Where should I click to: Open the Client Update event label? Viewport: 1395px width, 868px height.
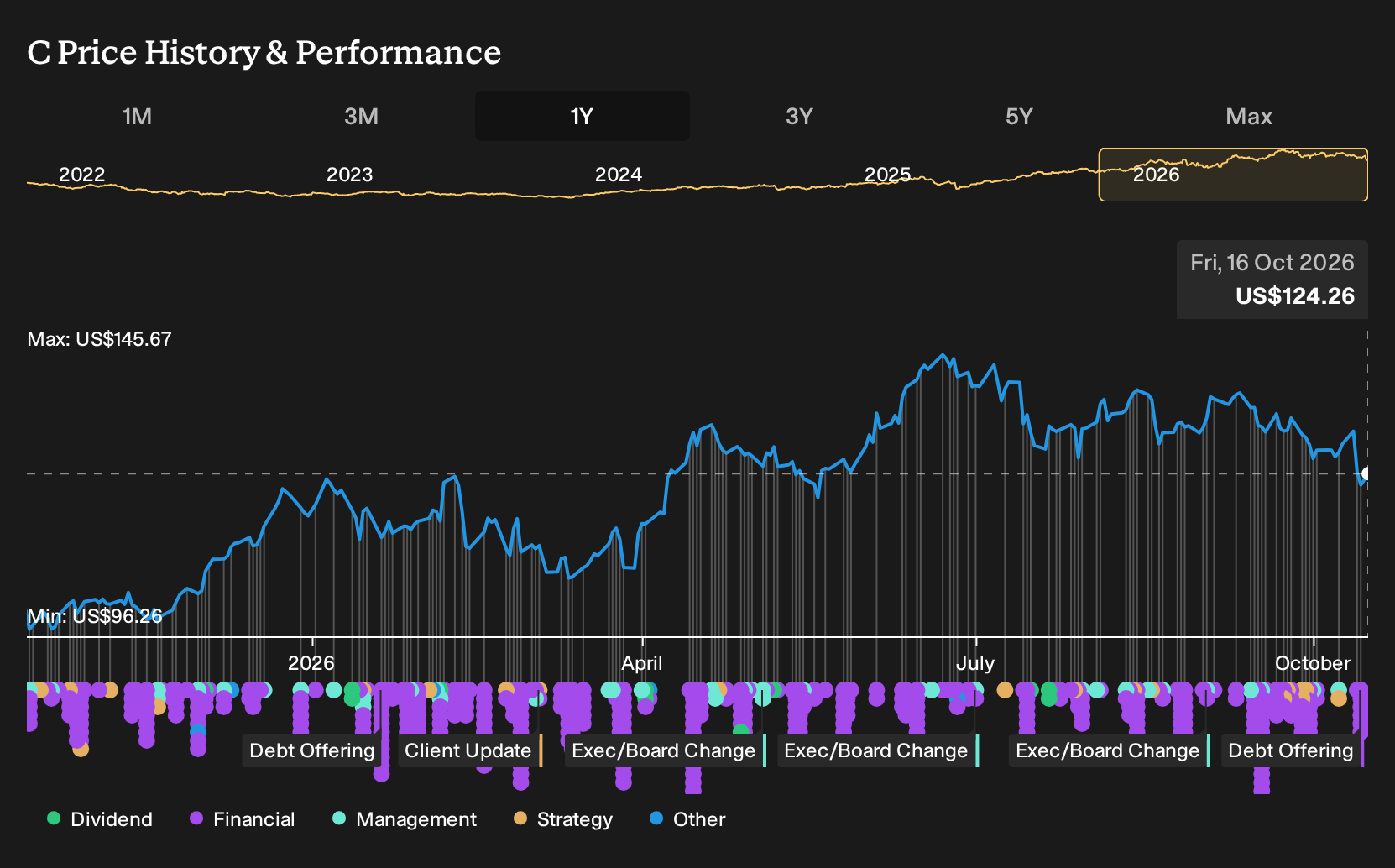point(468,750)
